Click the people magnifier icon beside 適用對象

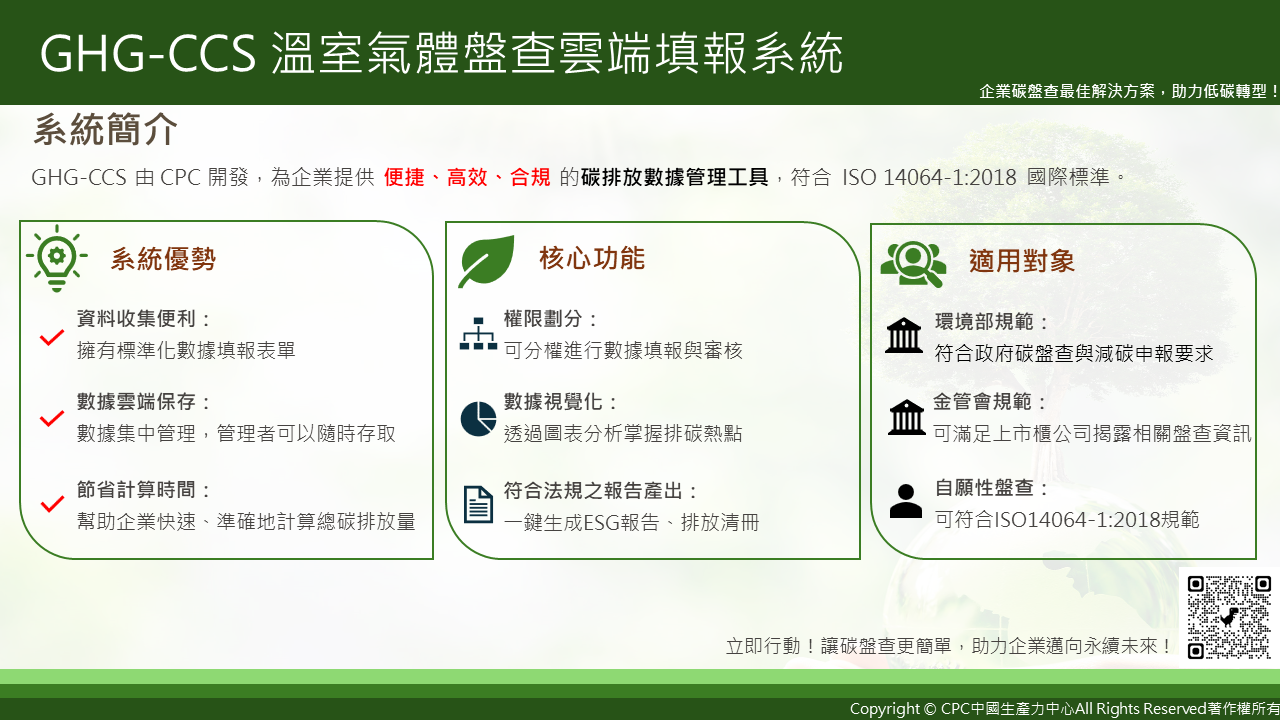(x=912, y=262)
